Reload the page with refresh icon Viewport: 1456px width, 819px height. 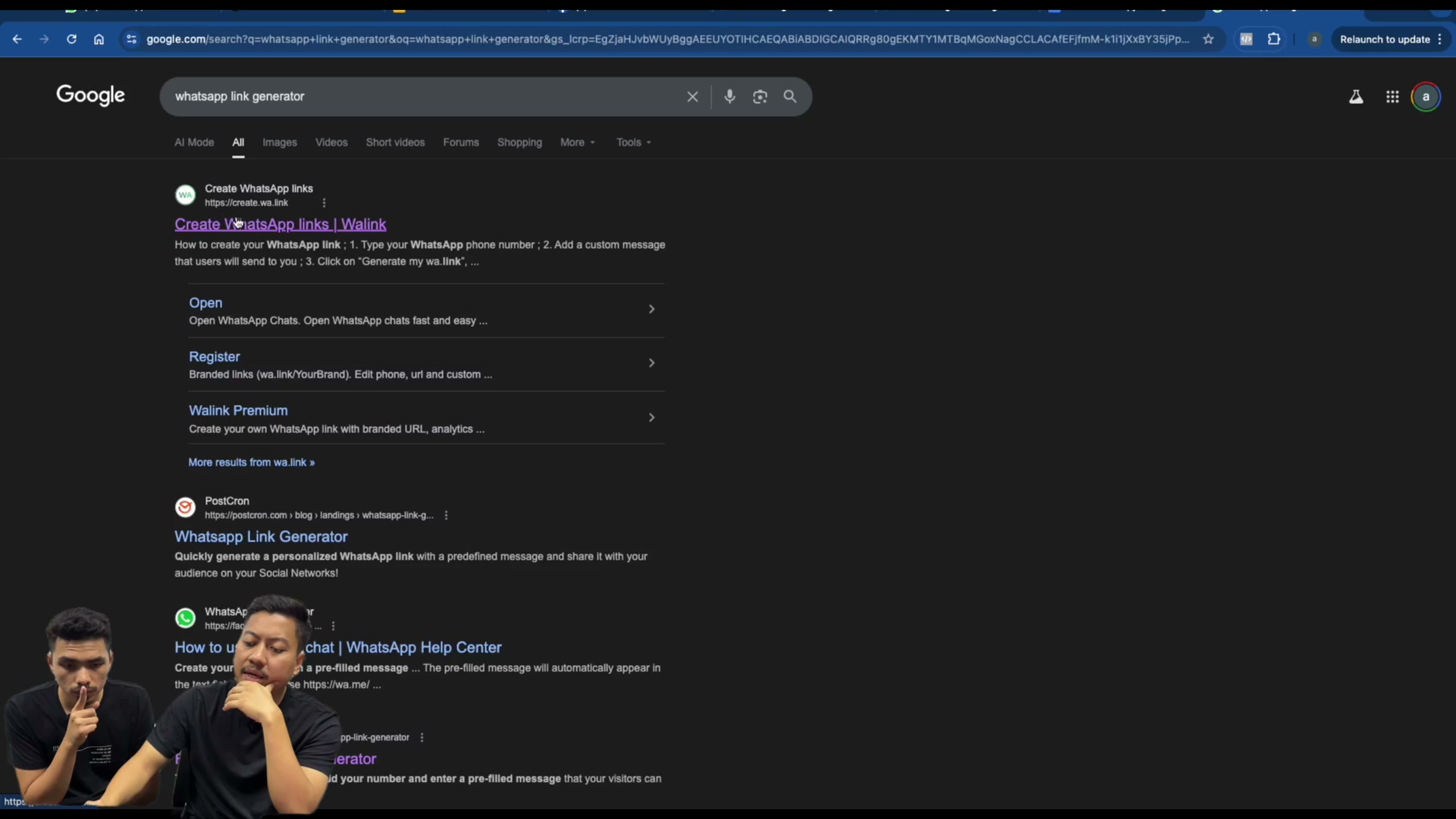(x=71, y=39)
